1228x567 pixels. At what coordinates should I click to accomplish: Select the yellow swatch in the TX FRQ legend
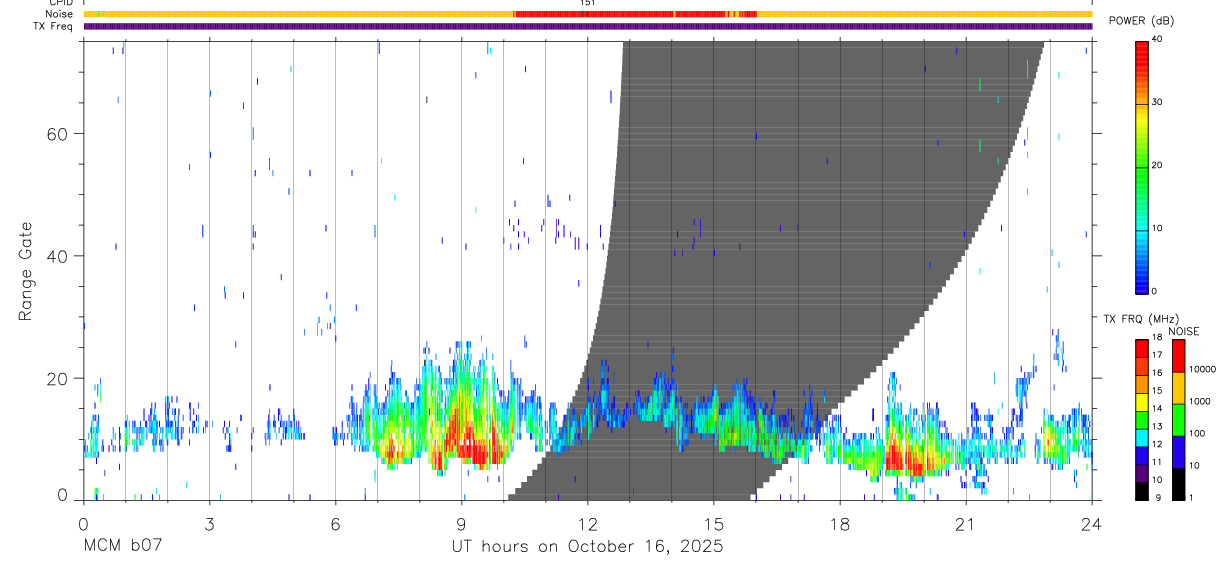point(1141,401)
